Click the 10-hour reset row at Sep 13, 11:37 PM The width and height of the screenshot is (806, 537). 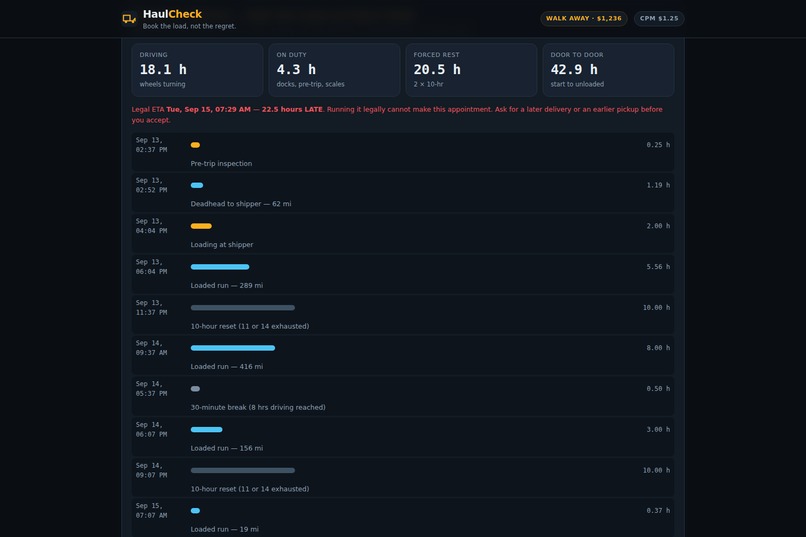(x=403, y=314)
